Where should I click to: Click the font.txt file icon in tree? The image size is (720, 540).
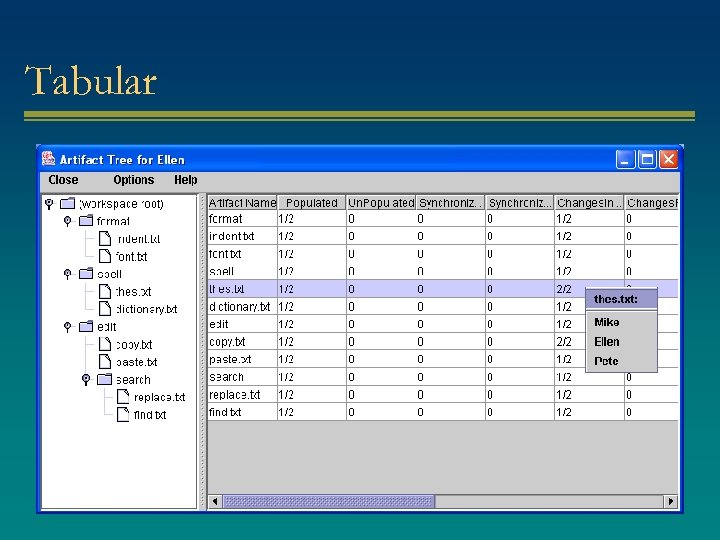[105, 256]
